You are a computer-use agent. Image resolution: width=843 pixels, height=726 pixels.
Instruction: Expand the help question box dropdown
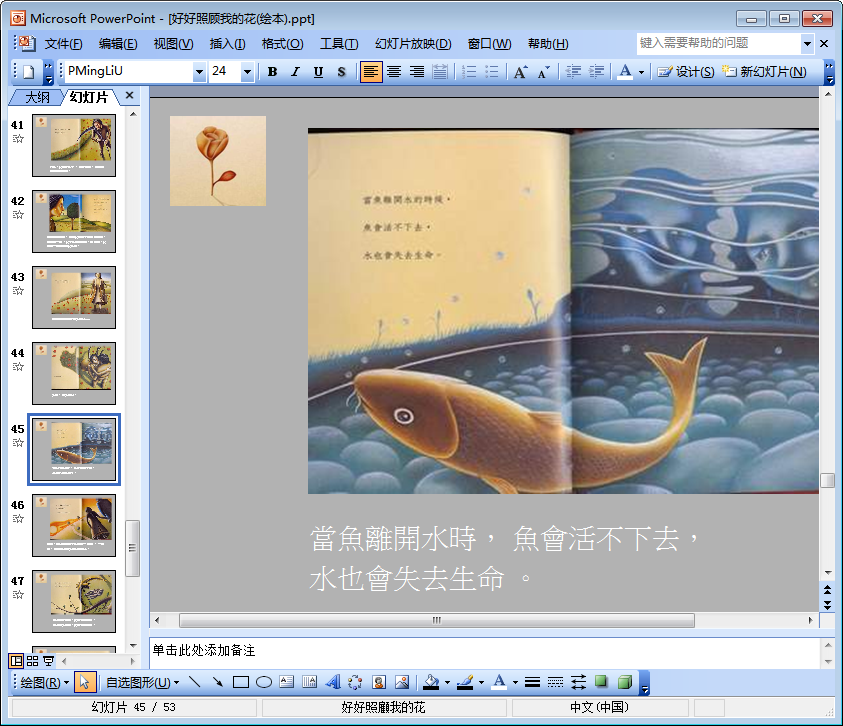pyautogui.click(x=807, y=44)
